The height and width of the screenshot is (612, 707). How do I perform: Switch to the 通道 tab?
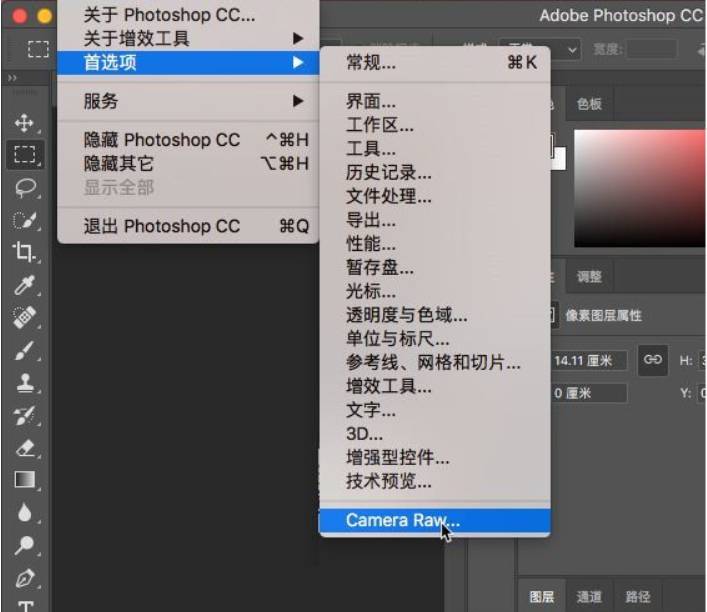click(x=589, y=597)
